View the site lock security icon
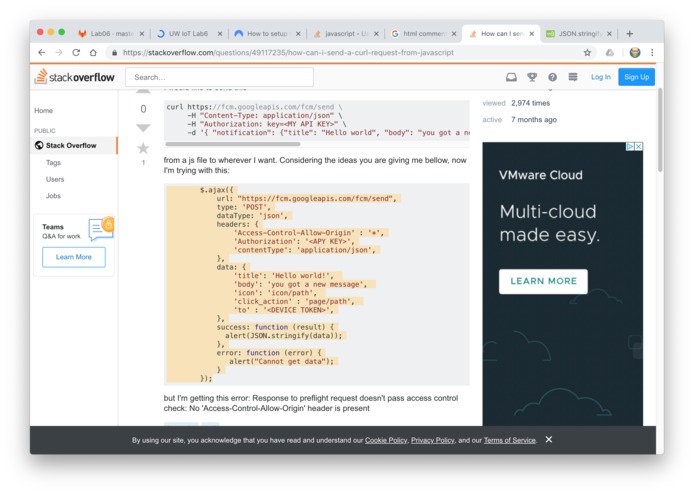Screen dimensions: 695x494 click(x=114, y=53)
